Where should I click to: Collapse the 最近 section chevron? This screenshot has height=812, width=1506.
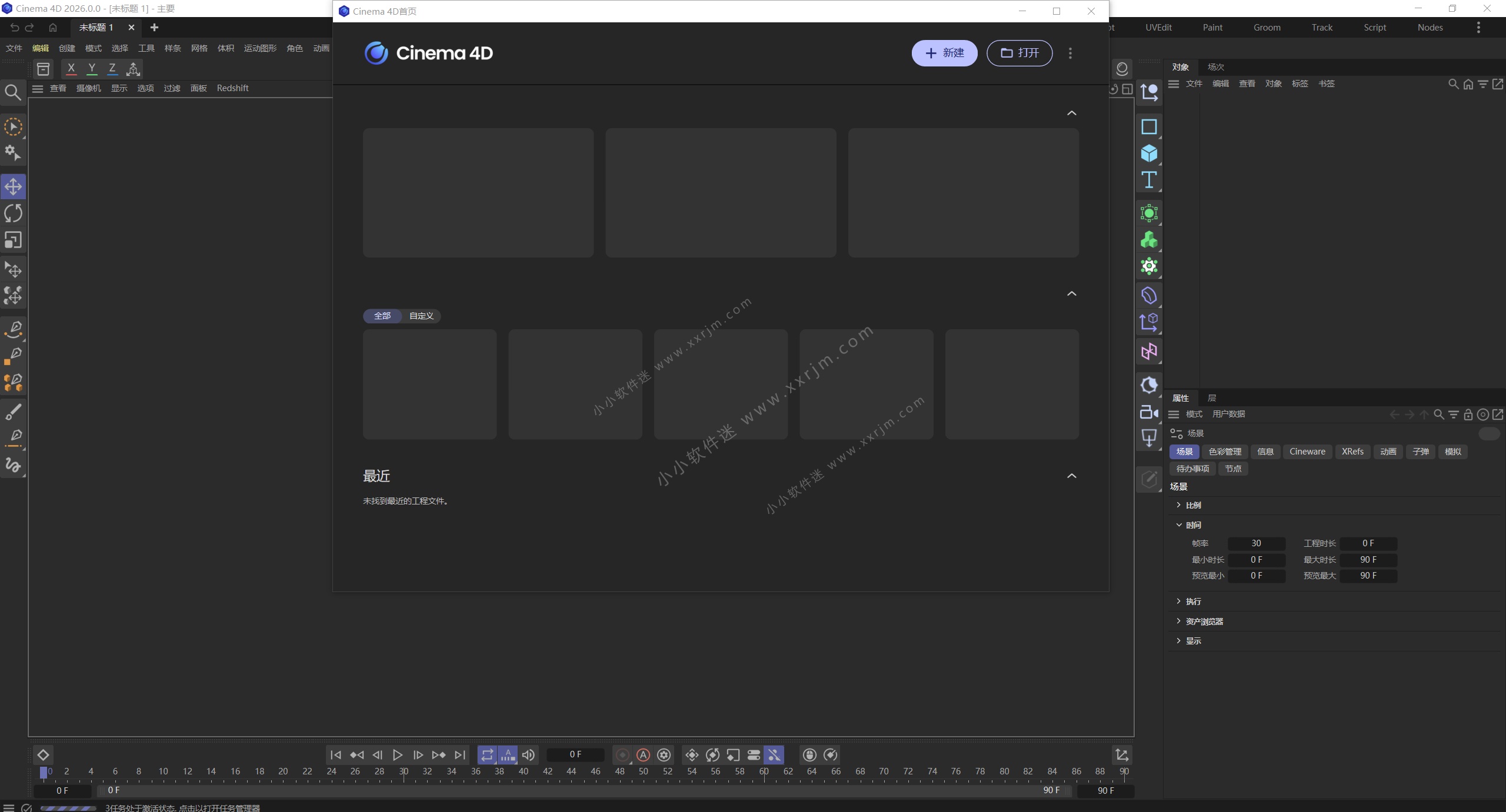click(1072, 476)
